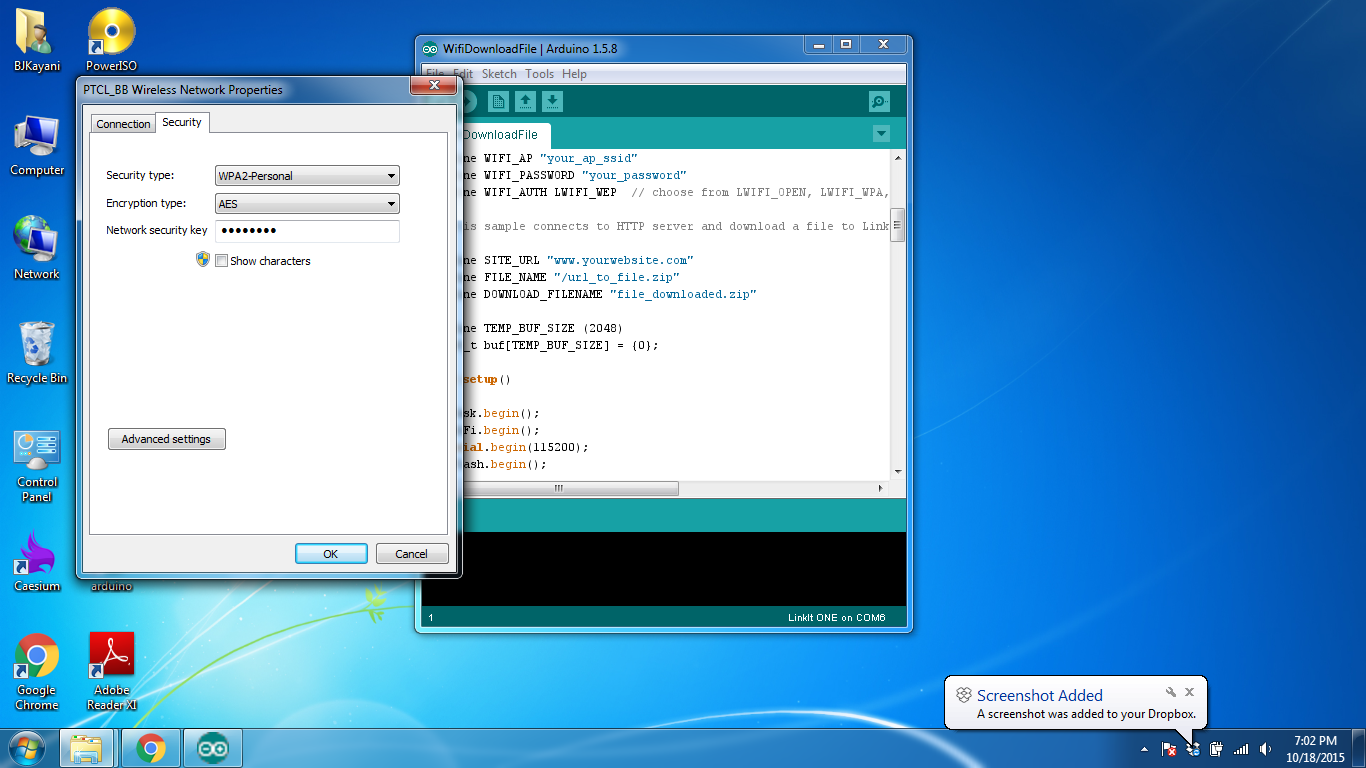Click the volume speaker tray icon
This screenshot has width=1366, height=768.
[x=1265, y=749]
